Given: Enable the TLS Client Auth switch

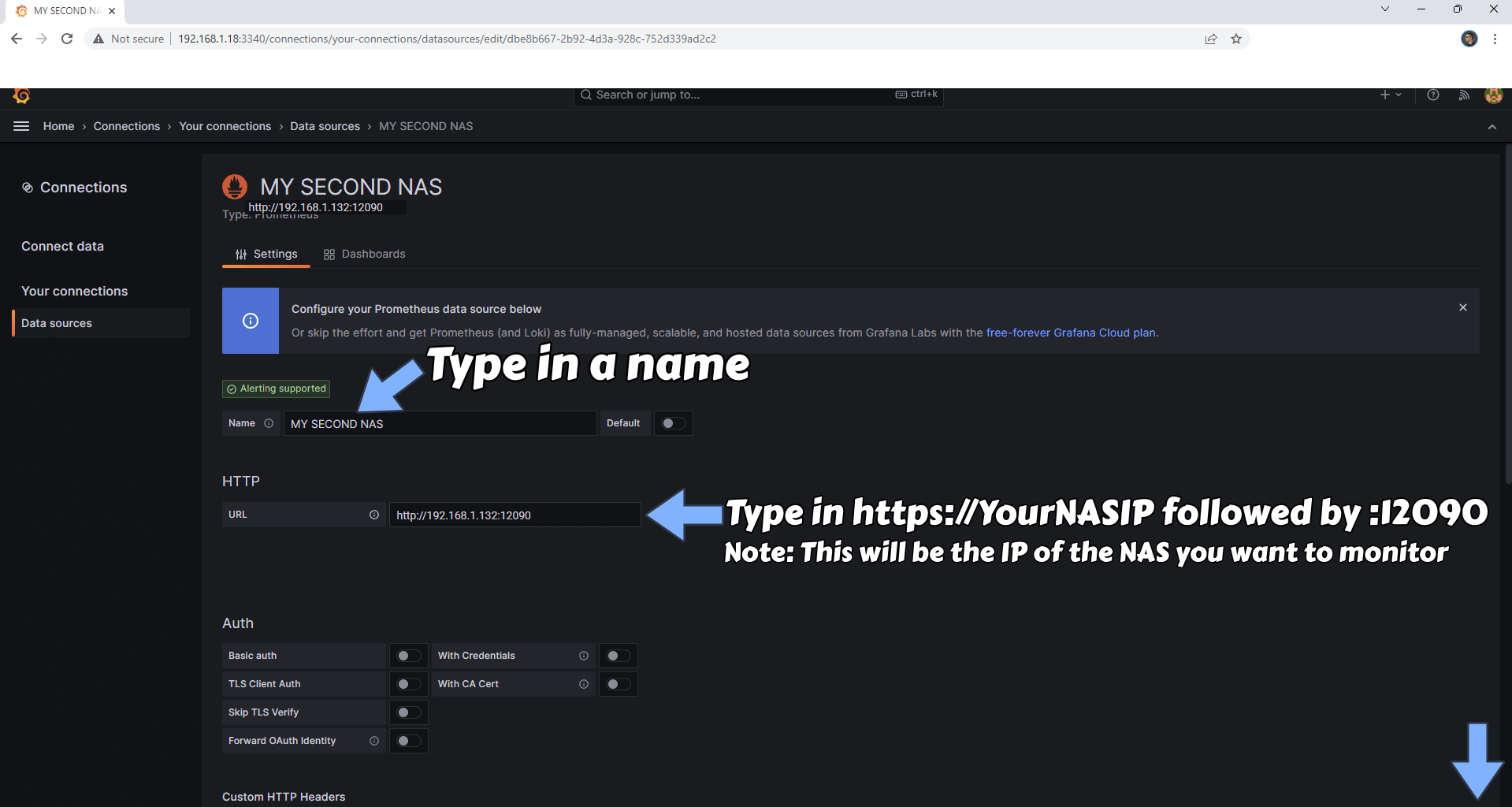Looking at the screenshot, I should (x=409, y=684).
